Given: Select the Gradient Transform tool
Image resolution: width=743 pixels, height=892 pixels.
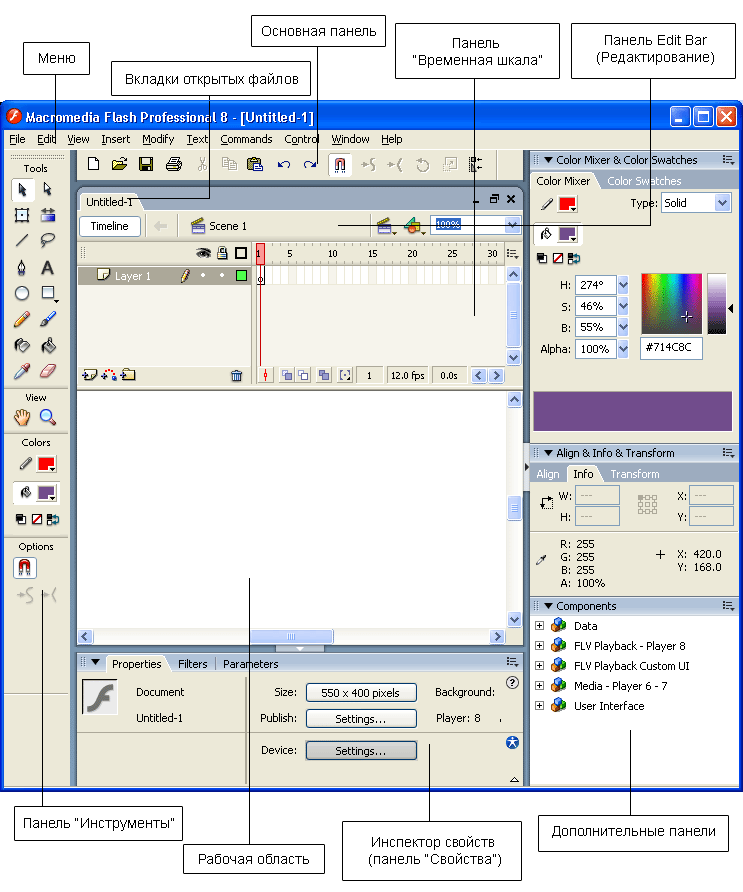Looking at the screenshot, I should (48, 215).
